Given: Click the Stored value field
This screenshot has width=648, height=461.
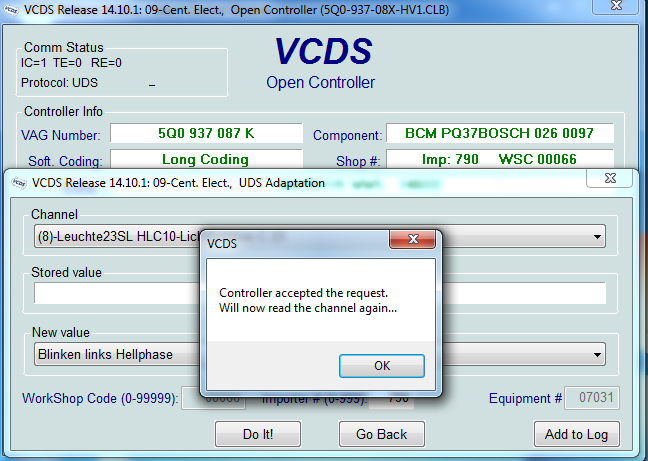Looking at the screenshot, I should click(x=320, y=293).
